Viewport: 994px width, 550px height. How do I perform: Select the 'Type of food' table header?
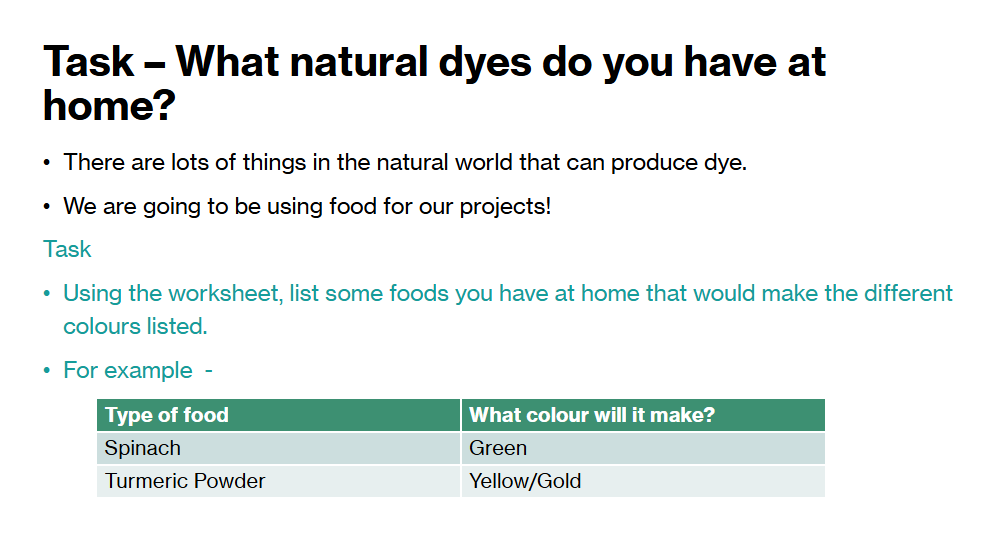(278, 415)
